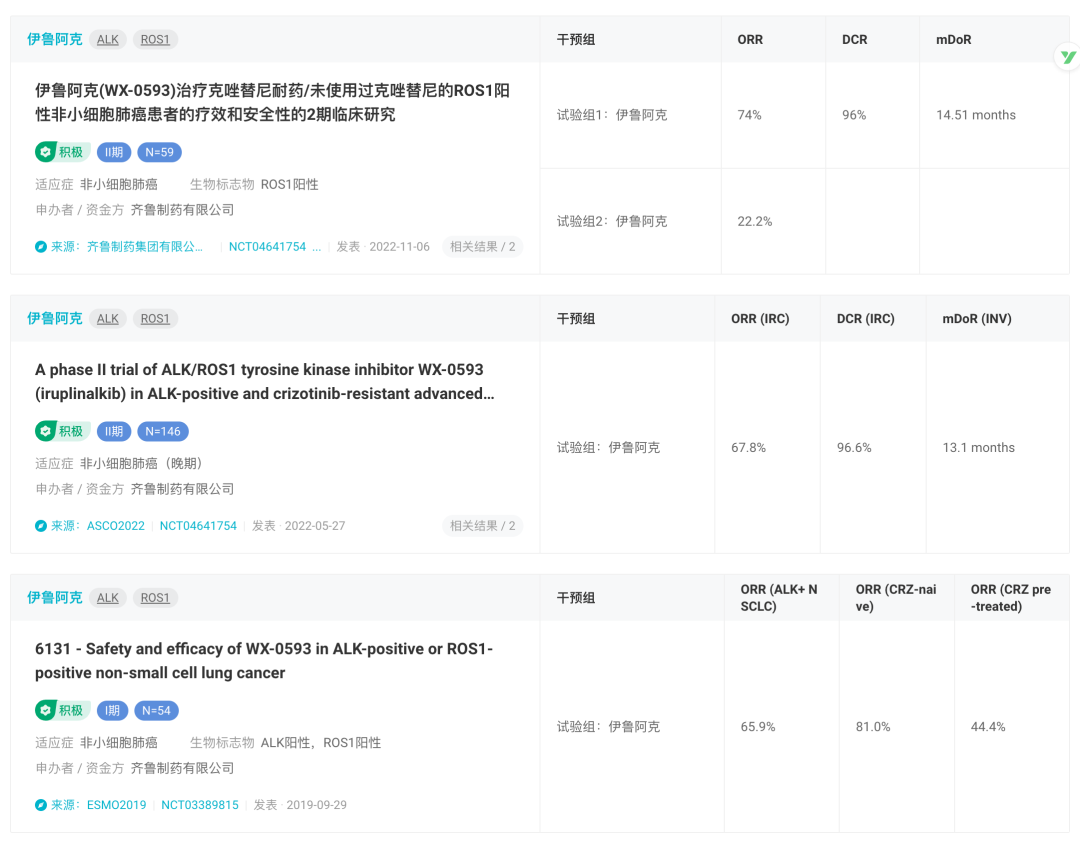
Task: Click ROS1阳性 biomarker in the first card
Action: coord(289,185)
